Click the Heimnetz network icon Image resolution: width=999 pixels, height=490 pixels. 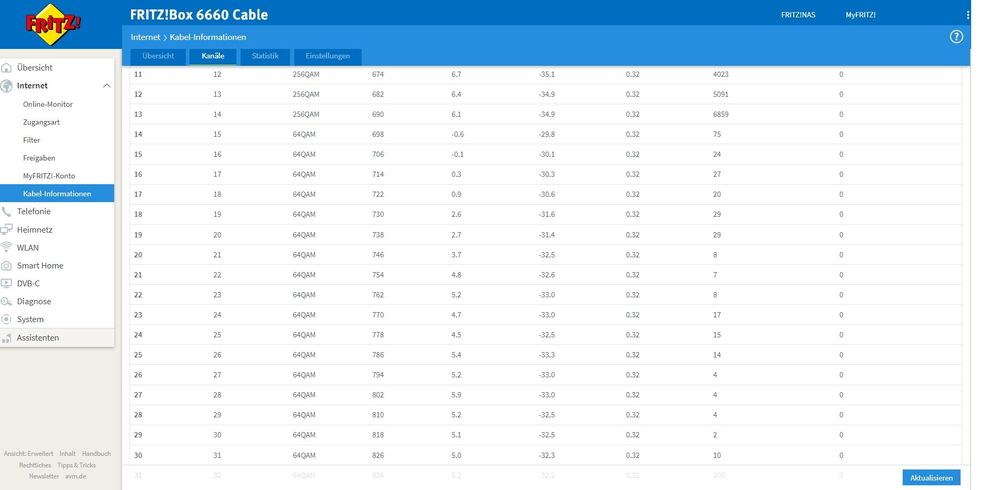coord(6,229)
